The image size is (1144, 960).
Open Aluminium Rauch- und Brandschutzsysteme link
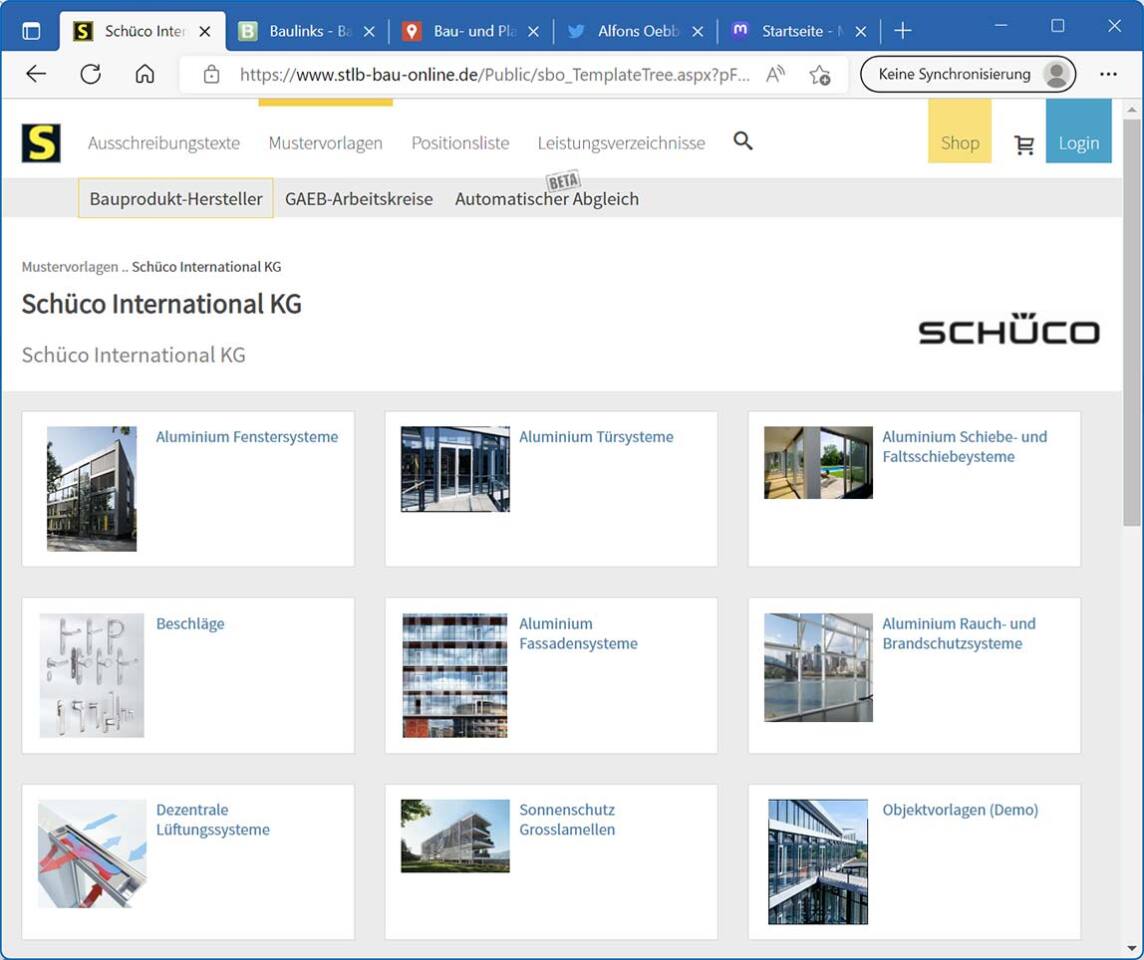[959, 633]
